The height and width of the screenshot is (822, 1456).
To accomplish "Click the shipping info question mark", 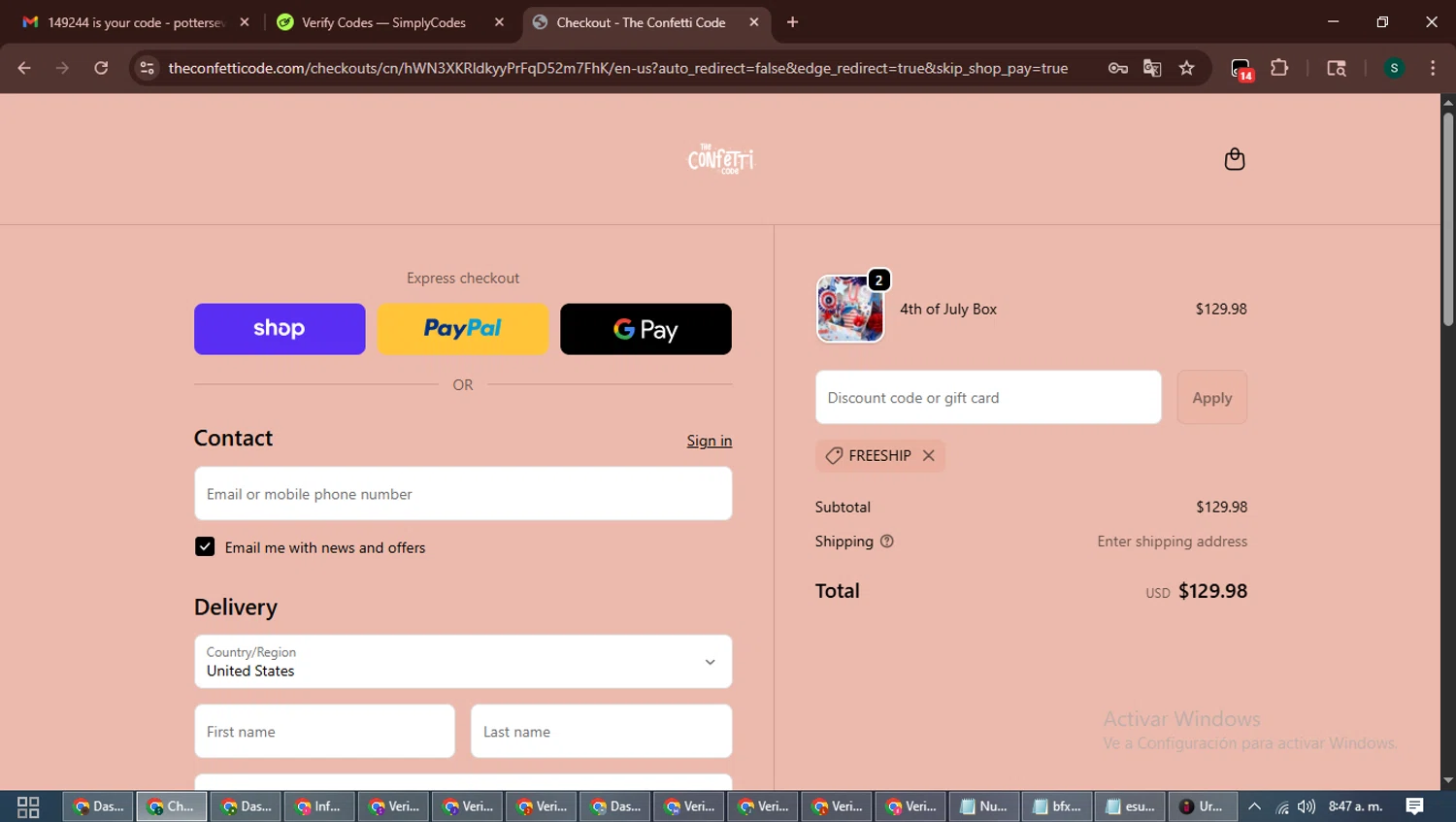I will click(x=886, y=542).
